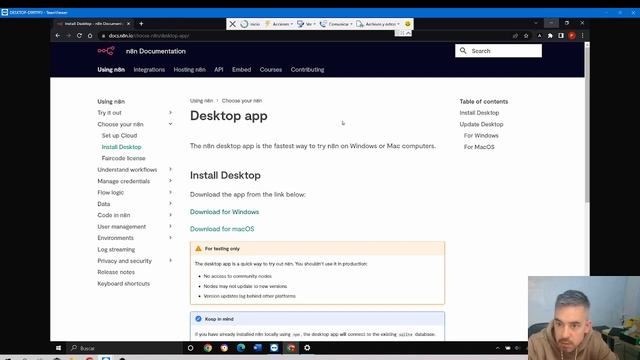640x360 pixels.
Task: Expand the Flow logic sidebar section
Action: pos(171,192)
